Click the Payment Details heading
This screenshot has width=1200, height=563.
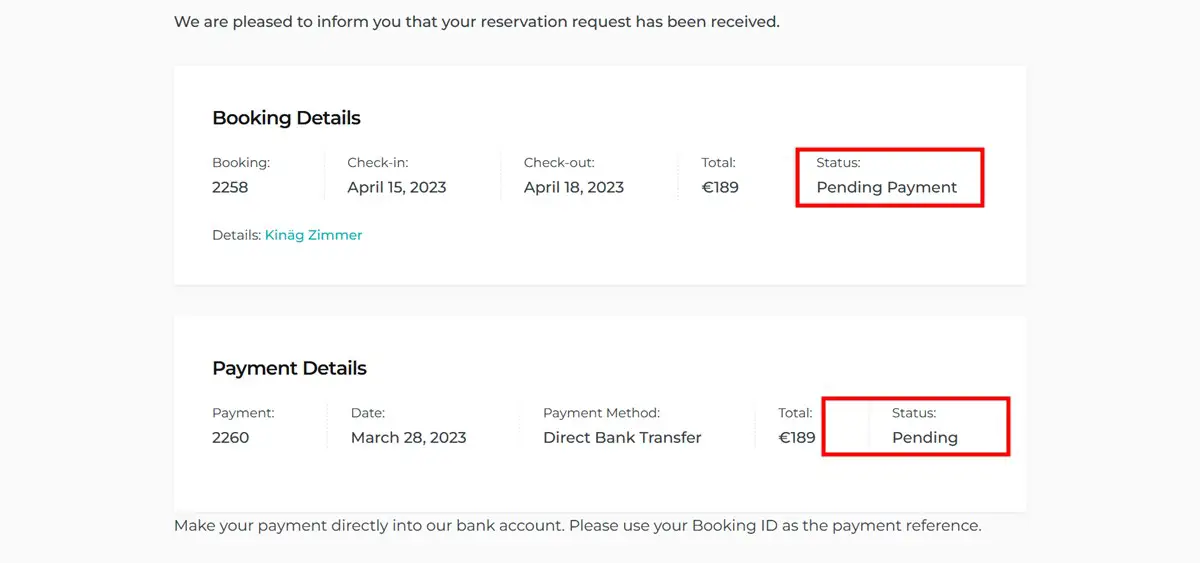pos(289,368)
